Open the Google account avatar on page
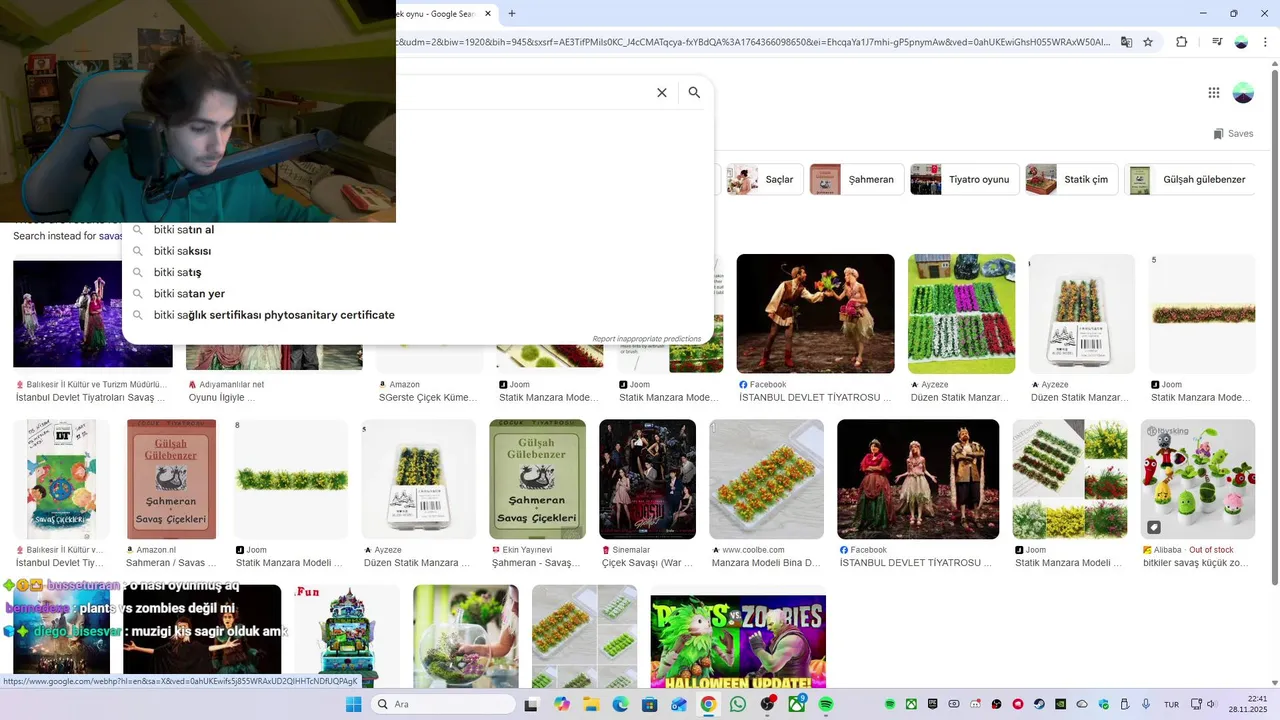The width and height of the screenshot is (1280, 720). tap(1243, 93)
